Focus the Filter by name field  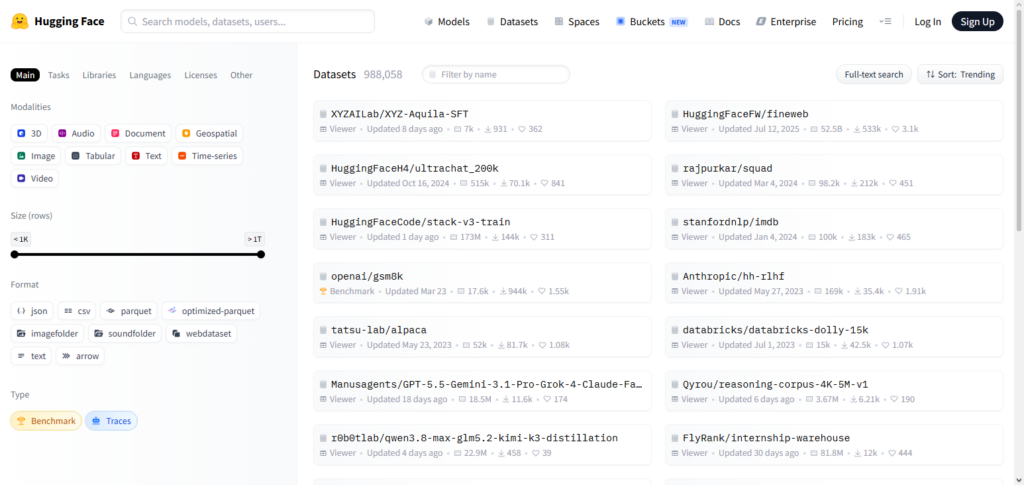tap(496, 74)
